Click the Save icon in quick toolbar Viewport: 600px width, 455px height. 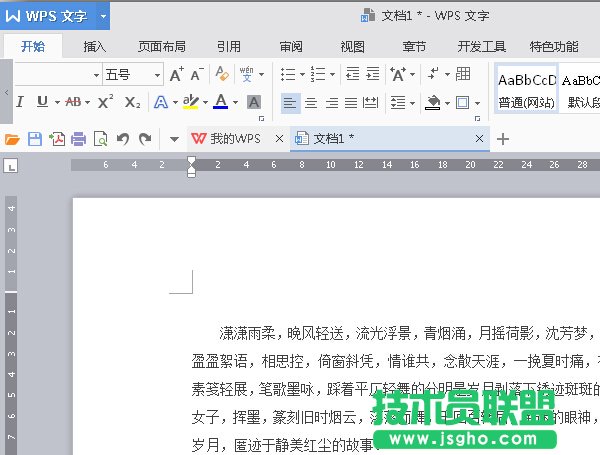[35, 139]
